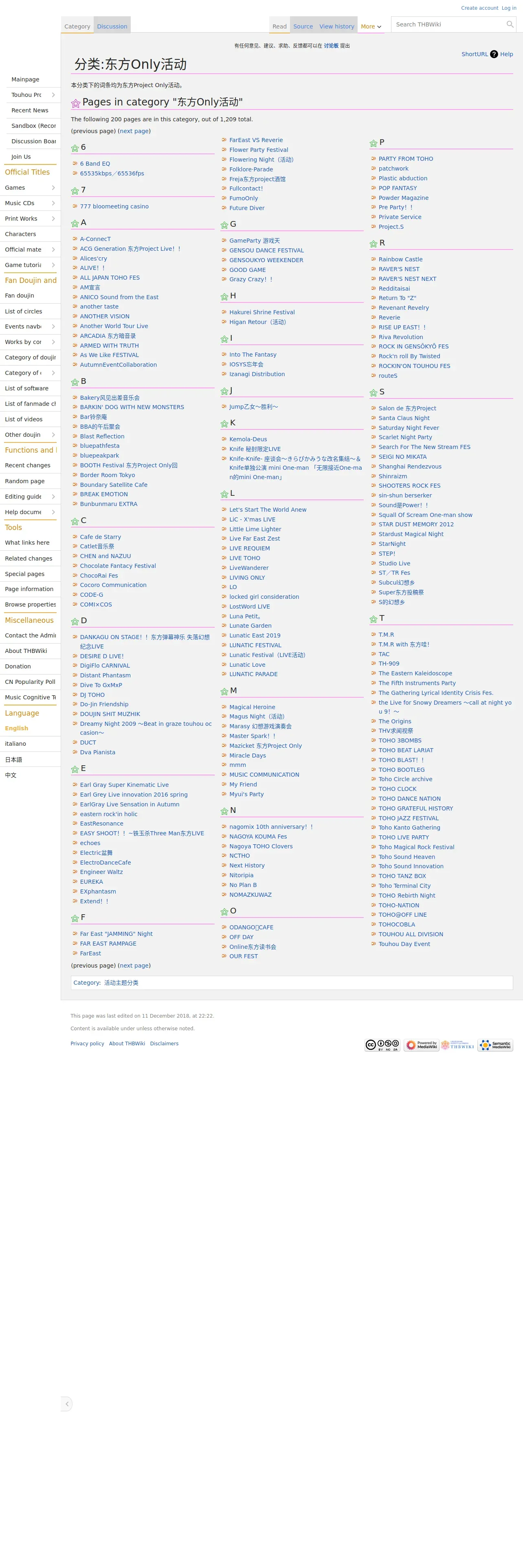523x1568 pixels.
Task: Click the Creative Commons license badge
Action: 382,1045
